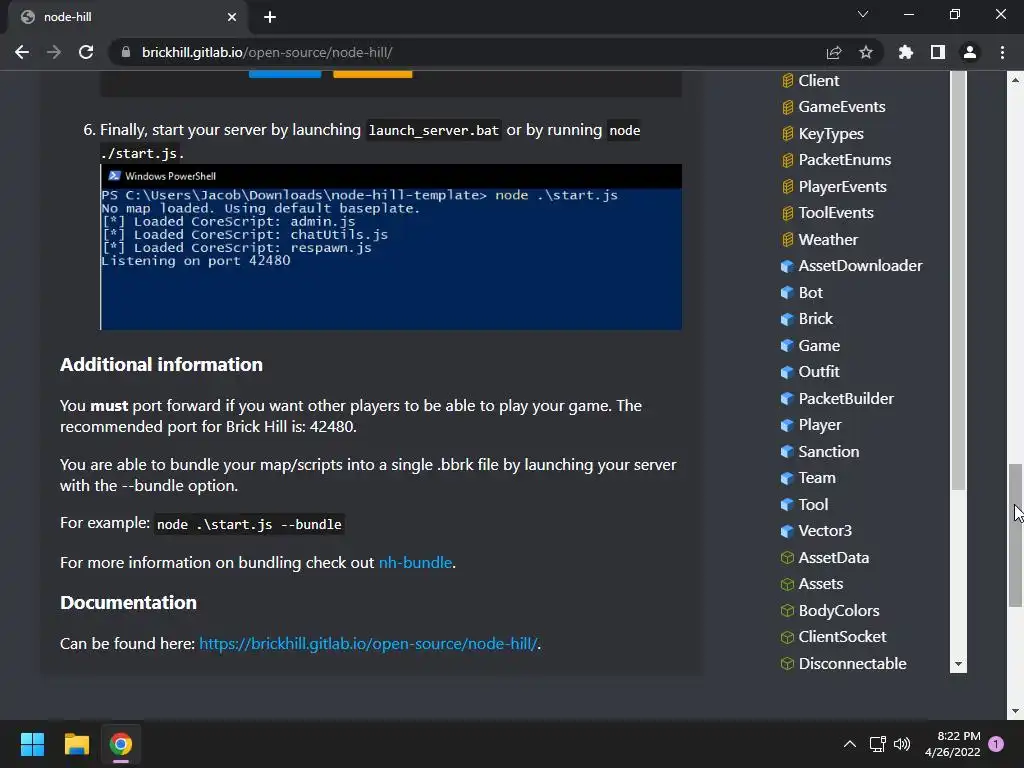Click the lock icon in address bar
This screenshot has height=768, width=1024.
[126, 52]
